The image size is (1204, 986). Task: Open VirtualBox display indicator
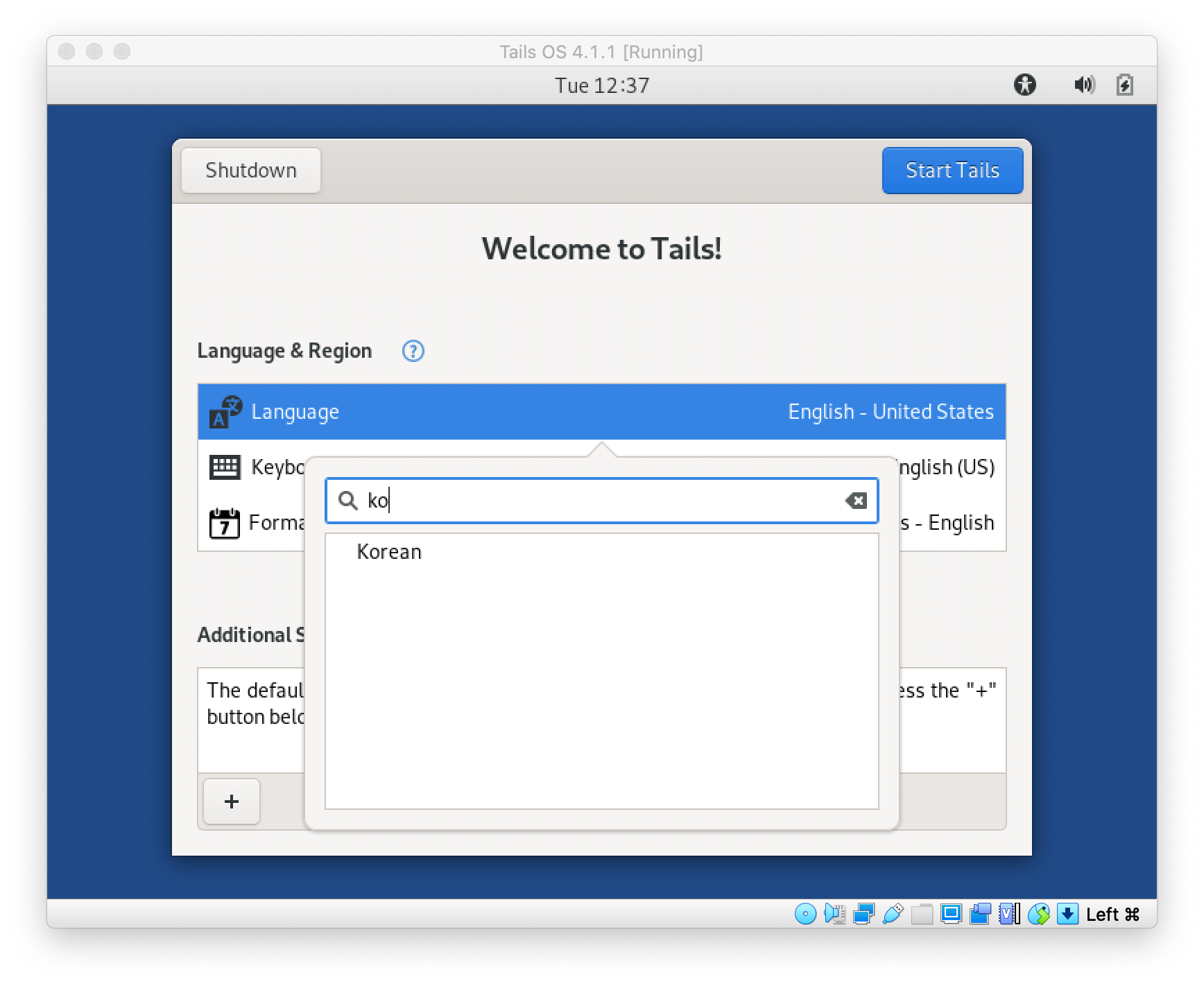[951, 914]
